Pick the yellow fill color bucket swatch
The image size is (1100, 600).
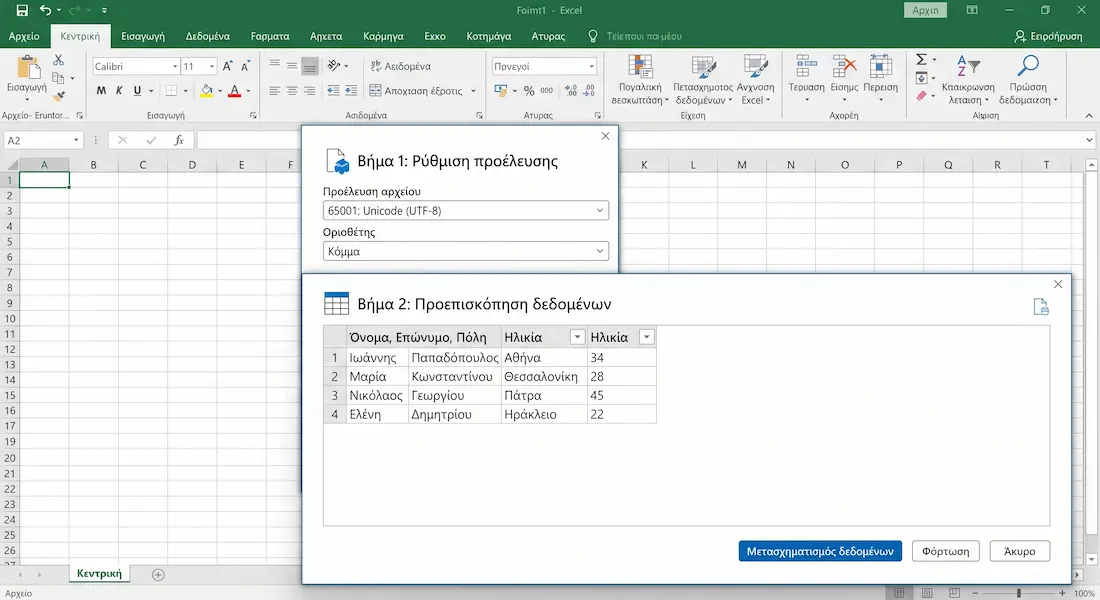pos(206,91)
